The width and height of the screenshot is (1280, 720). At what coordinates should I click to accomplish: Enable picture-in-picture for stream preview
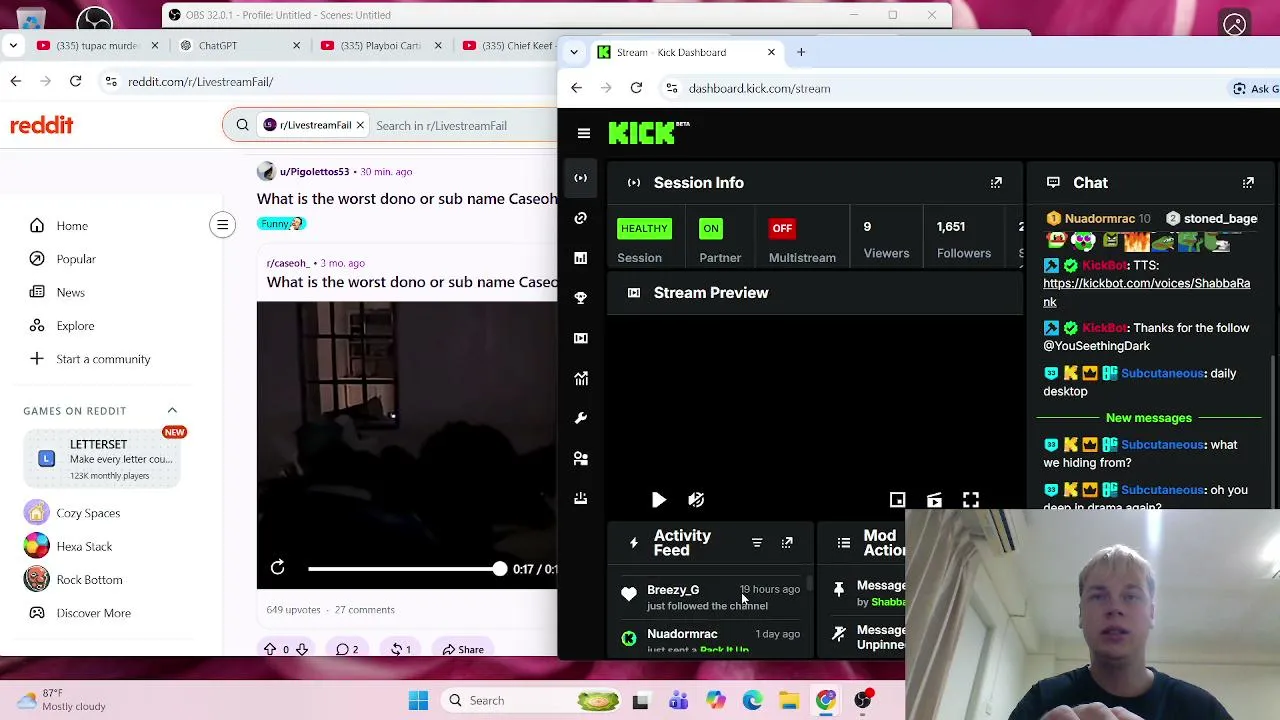[x=898, y=500]
